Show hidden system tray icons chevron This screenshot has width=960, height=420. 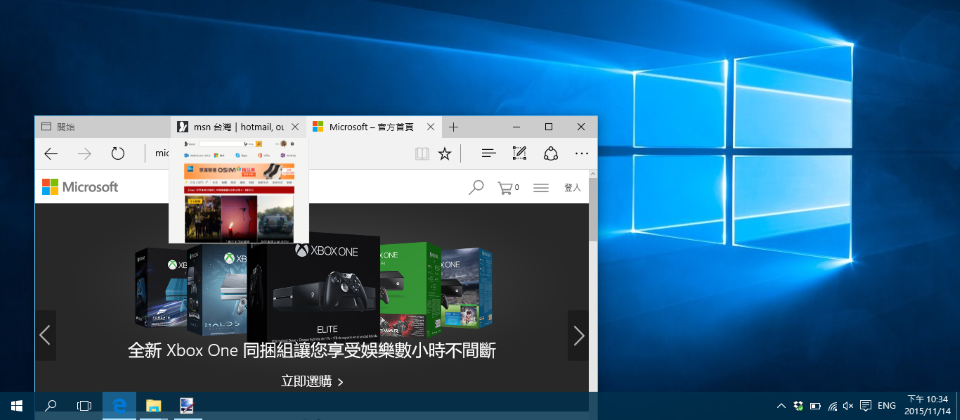[x=781, y=406]
